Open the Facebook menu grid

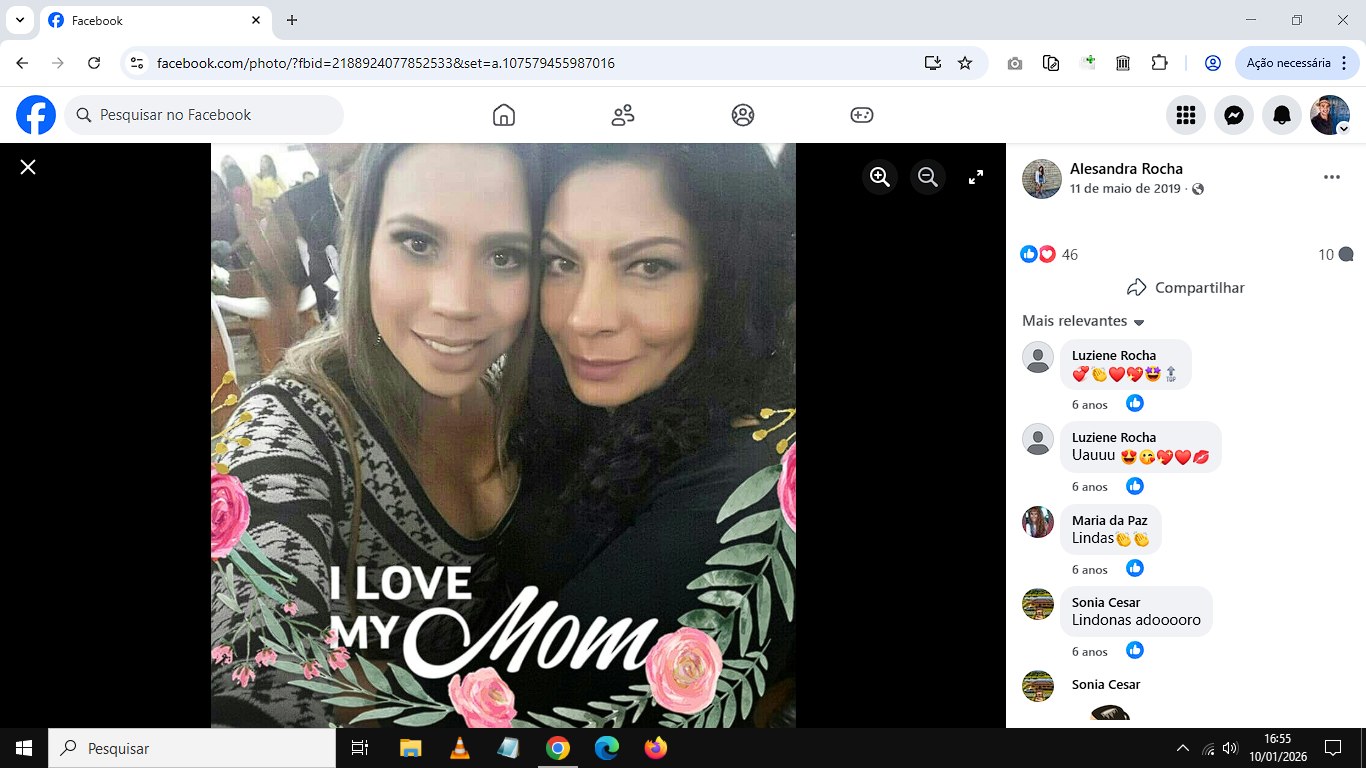point(1186,115)
